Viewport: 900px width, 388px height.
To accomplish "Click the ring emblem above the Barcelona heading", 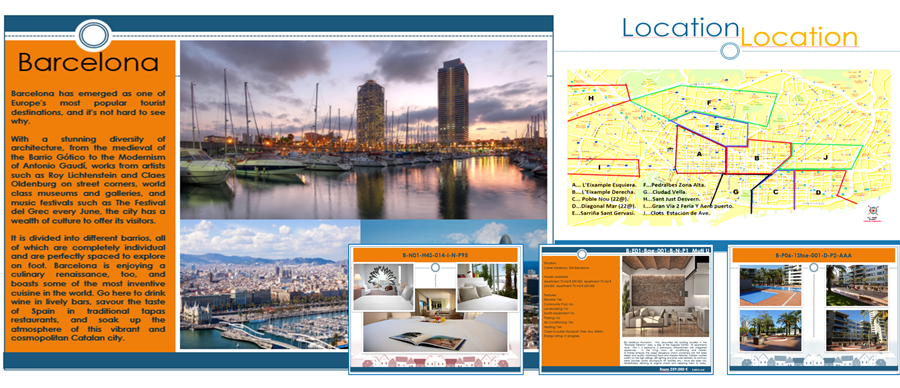I will tap(93, 34).
